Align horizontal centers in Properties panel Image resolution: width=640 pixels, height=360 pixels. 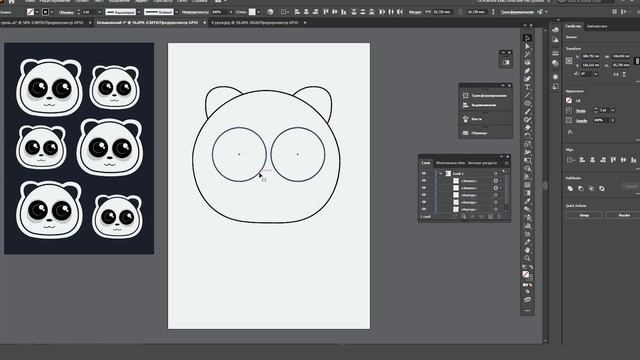[x=593, y=160]
